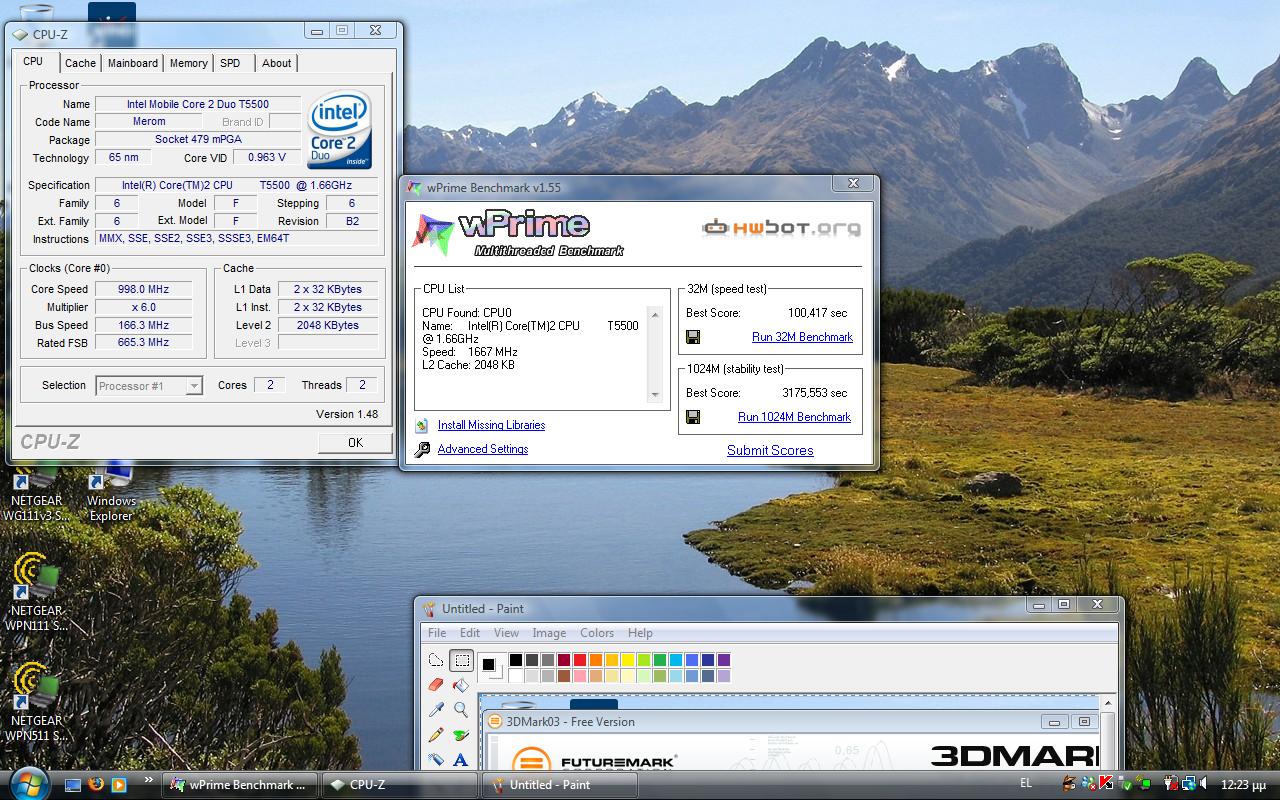Select the orange color swatch in Paint

pyautogui.click(x=596, y=660)
